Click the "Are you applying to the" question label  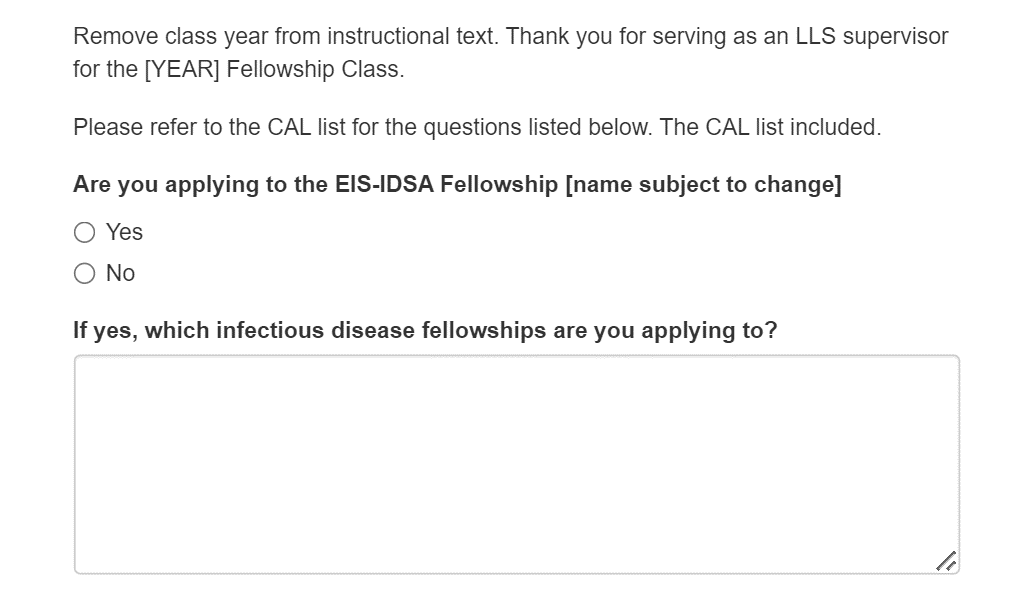(200, 185)
